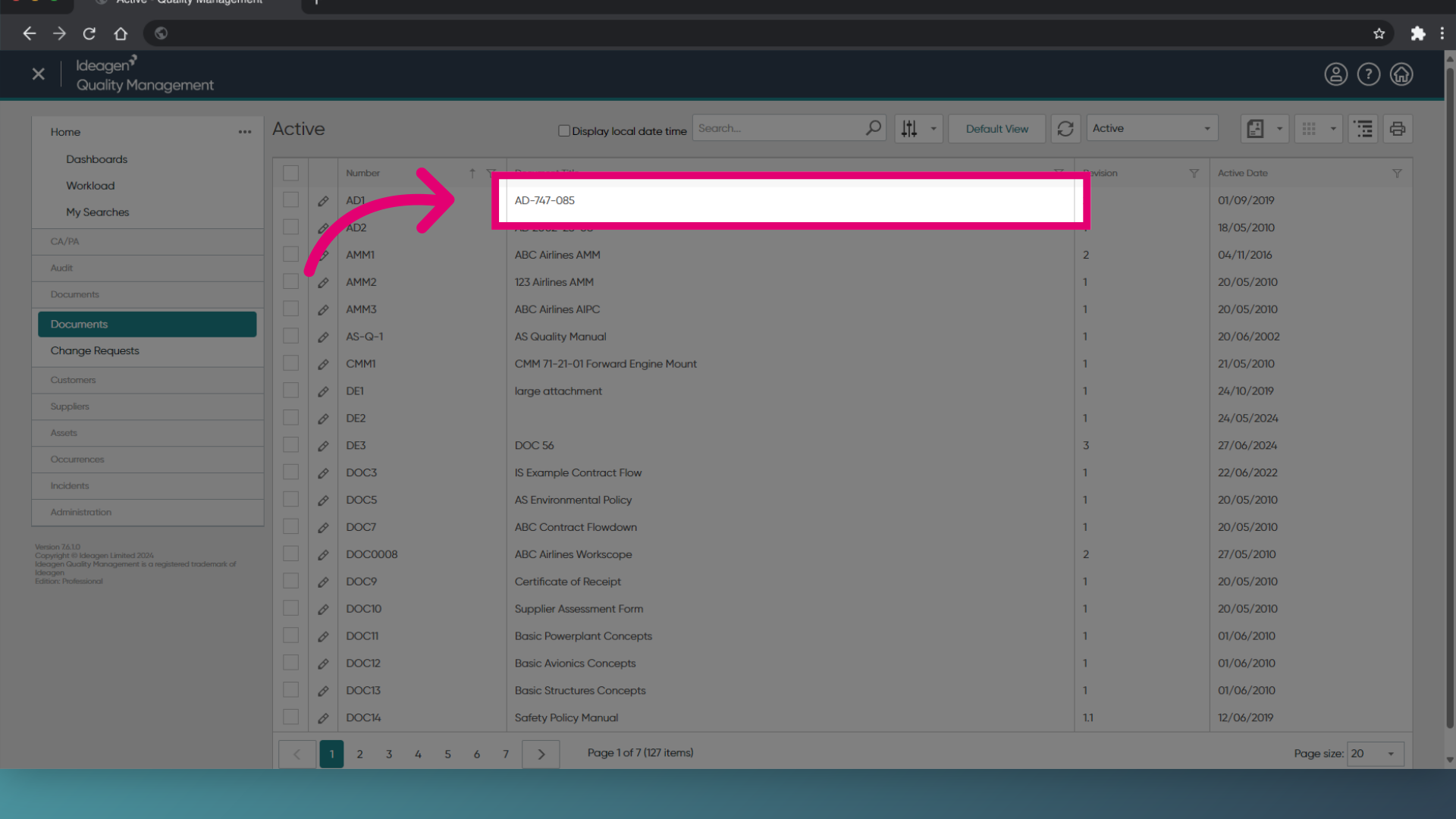1456x819 pixels.
Task: Edit document DOC3 with pencil icon
Action: (x=323, y=474)
